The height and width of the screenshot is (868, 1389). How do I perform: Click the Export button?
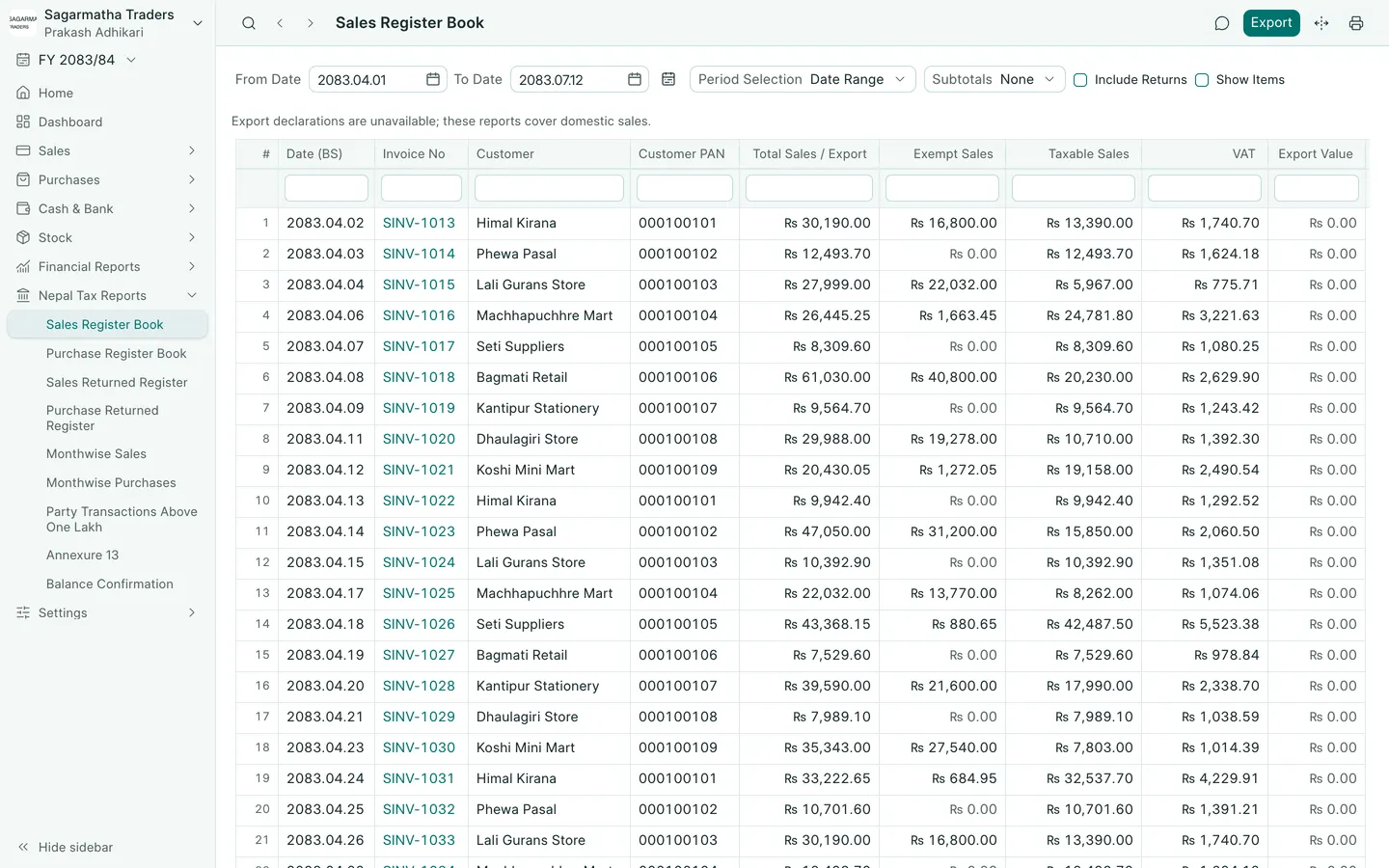pos(1271,23)
